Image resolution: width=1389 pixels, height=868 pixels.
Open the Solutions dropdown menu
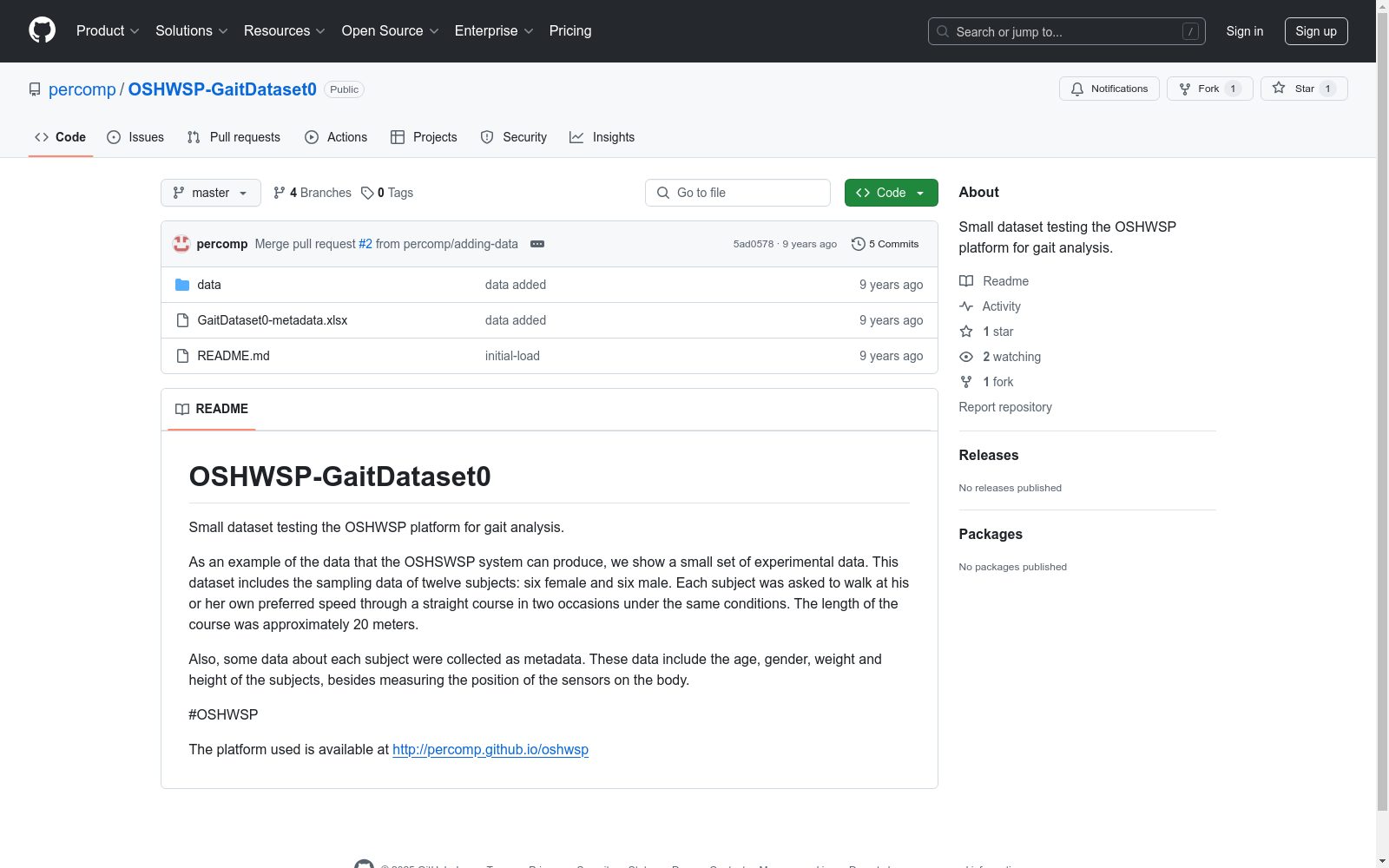(x=192, y=30)
